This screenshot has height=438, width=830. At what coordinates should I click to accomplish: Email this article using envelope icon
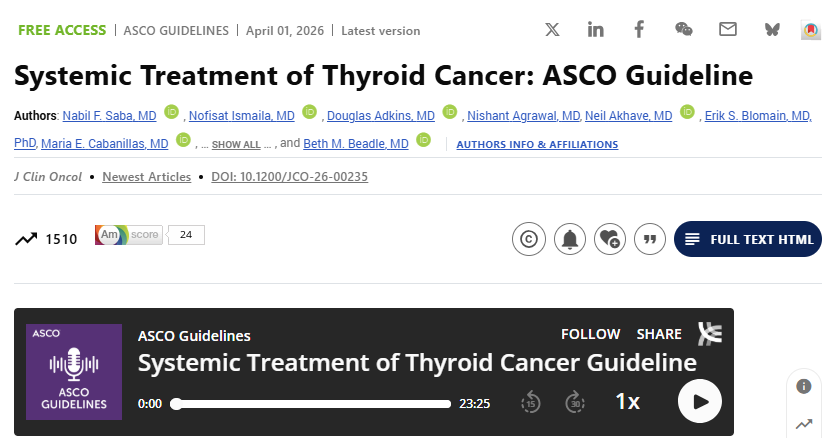pyautogui.click(x=728, y=29)
